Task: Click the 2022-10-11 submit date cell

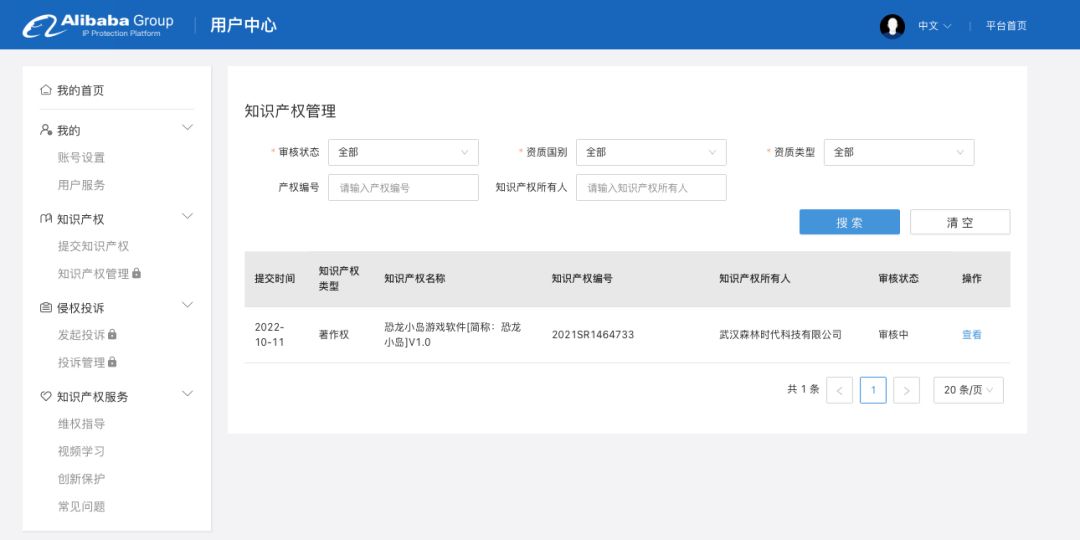Action: coord(269,335)
